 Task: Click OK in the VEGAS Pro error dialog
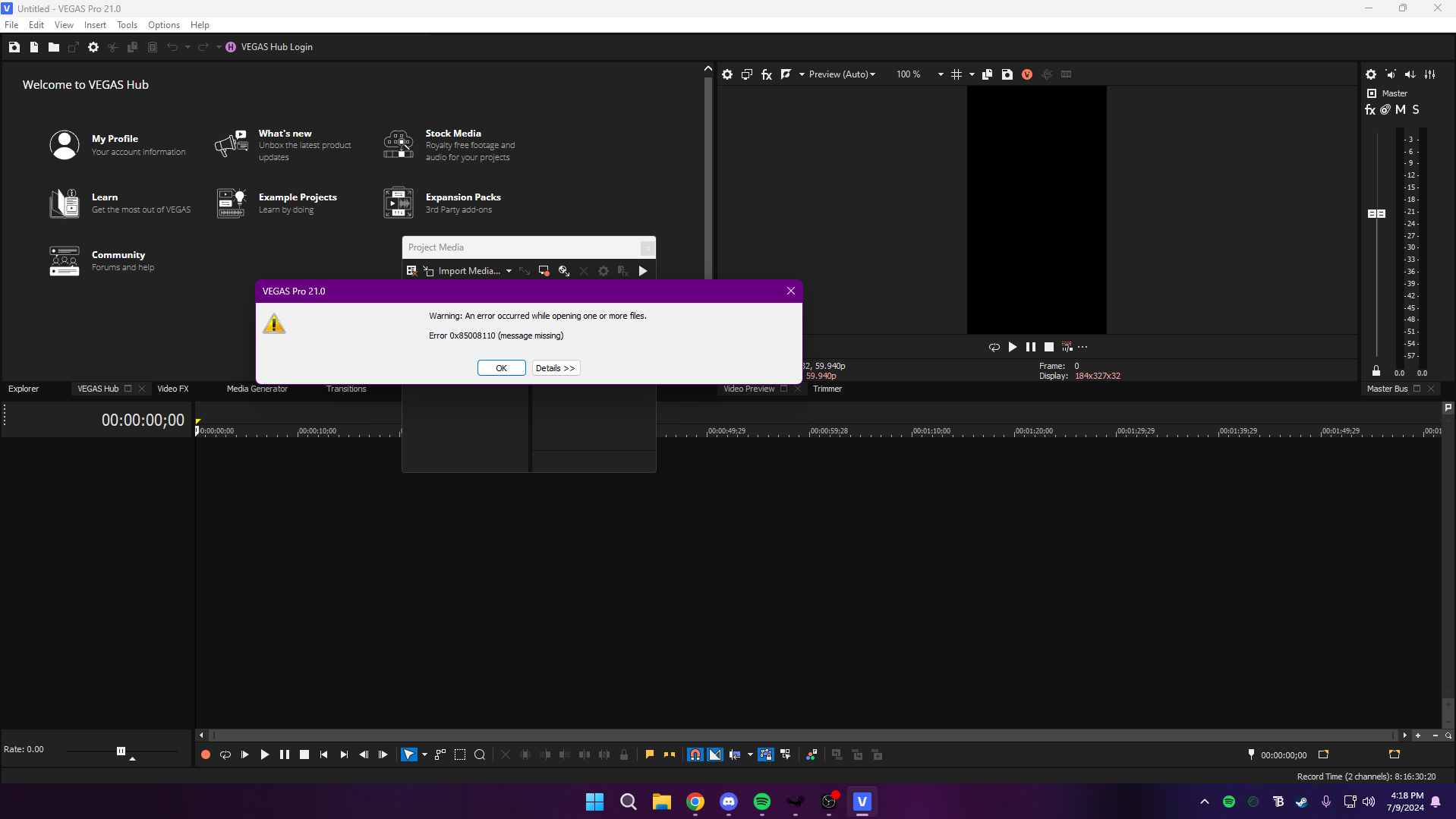pos(501,368)
